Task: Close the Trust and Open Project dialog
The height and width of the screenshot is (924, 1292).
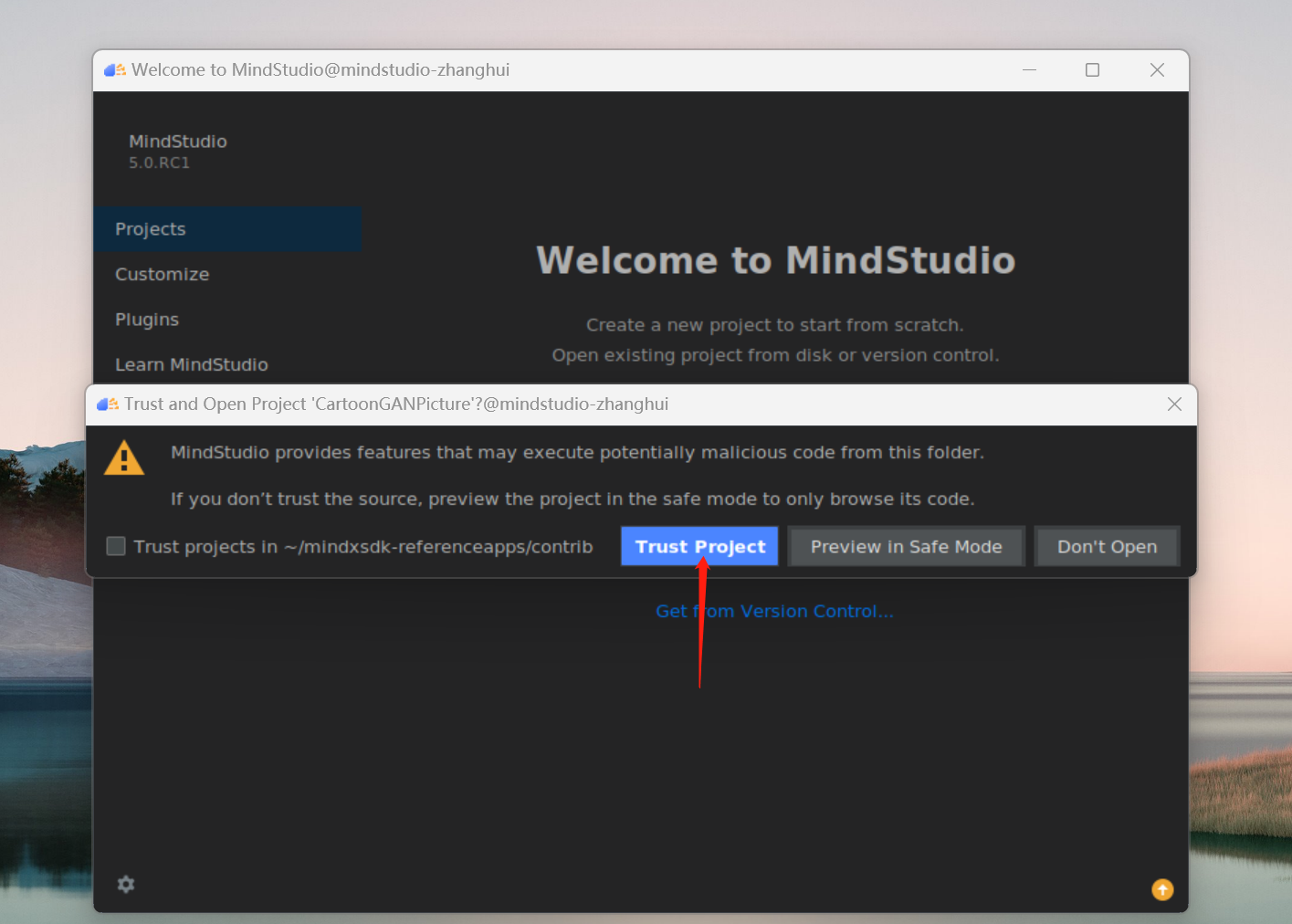Action: click(x=1174, y=404)
